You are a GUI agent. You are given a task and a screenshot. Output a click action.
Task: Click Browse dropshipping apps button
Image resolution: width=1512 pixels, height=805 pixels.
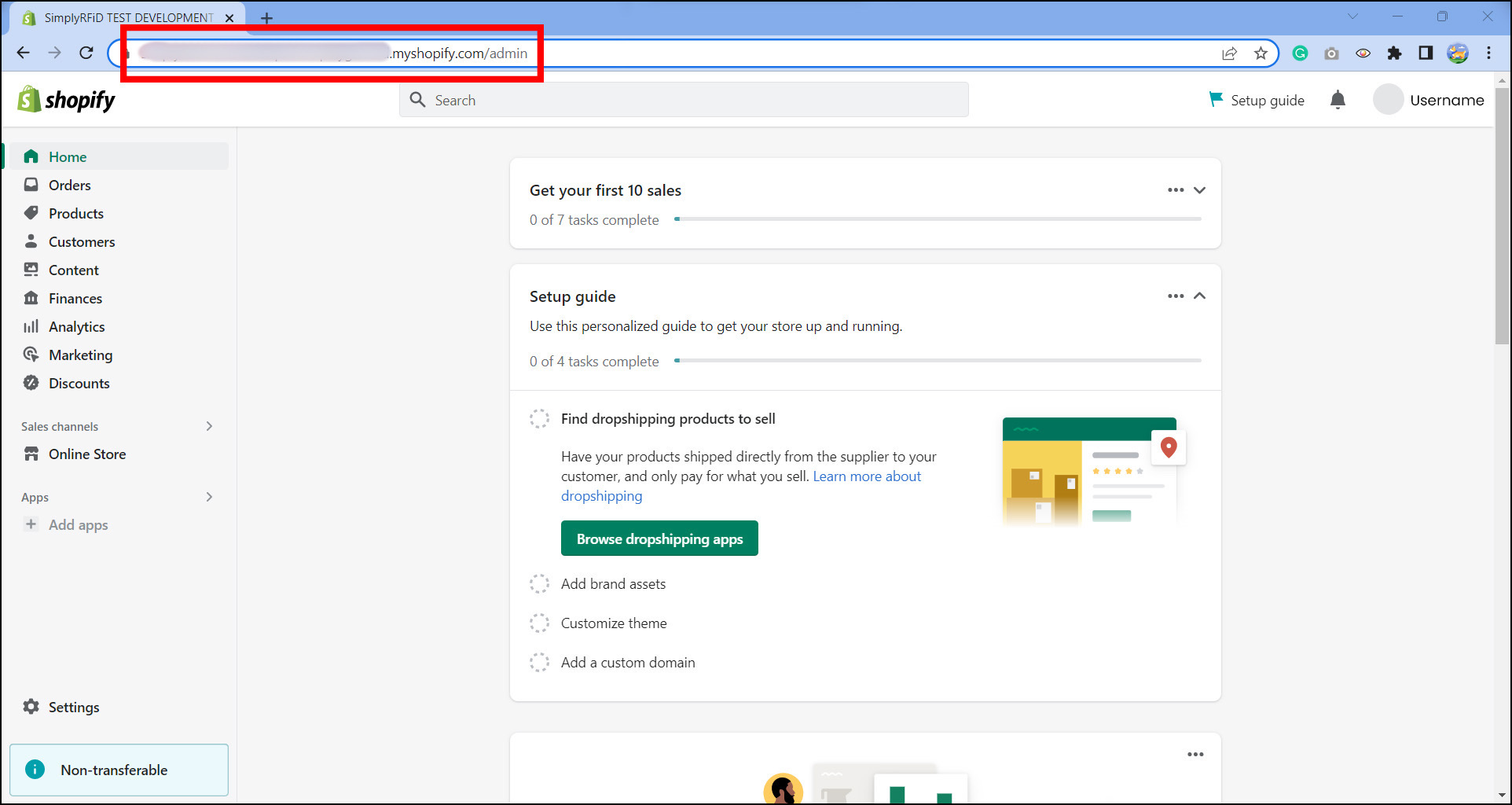click(x=659, y=539)
